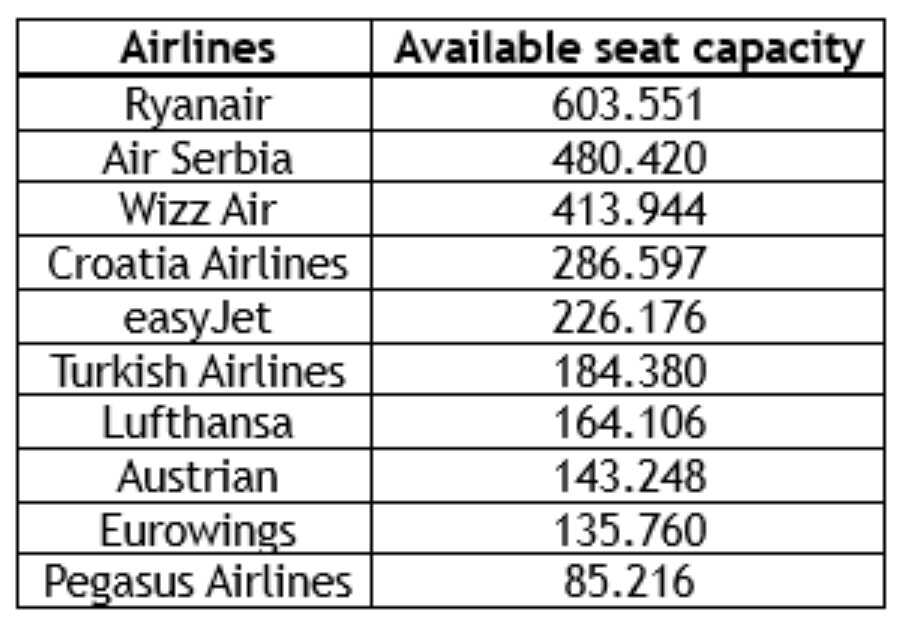Viewport: 906px width, 637px height.
Task: Select the Turkish Airlines cell
Action: click(197, 370)
